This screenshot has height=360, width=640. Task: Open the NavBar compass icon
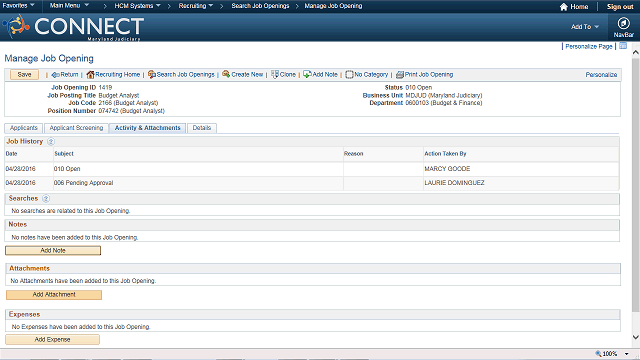(x=623, y=23)
